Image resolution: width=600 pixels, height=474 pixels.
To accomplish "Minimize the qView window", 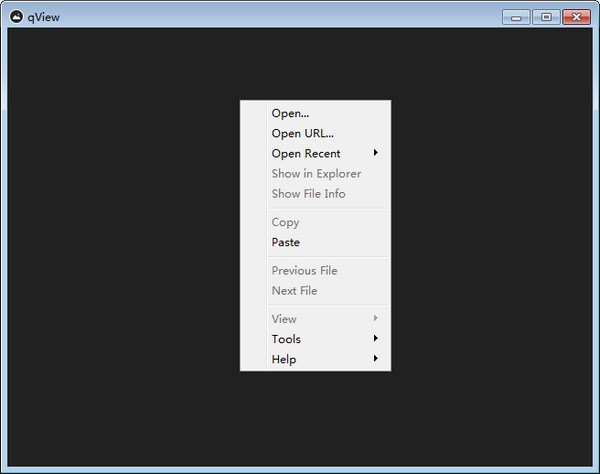I will point(516,16).
